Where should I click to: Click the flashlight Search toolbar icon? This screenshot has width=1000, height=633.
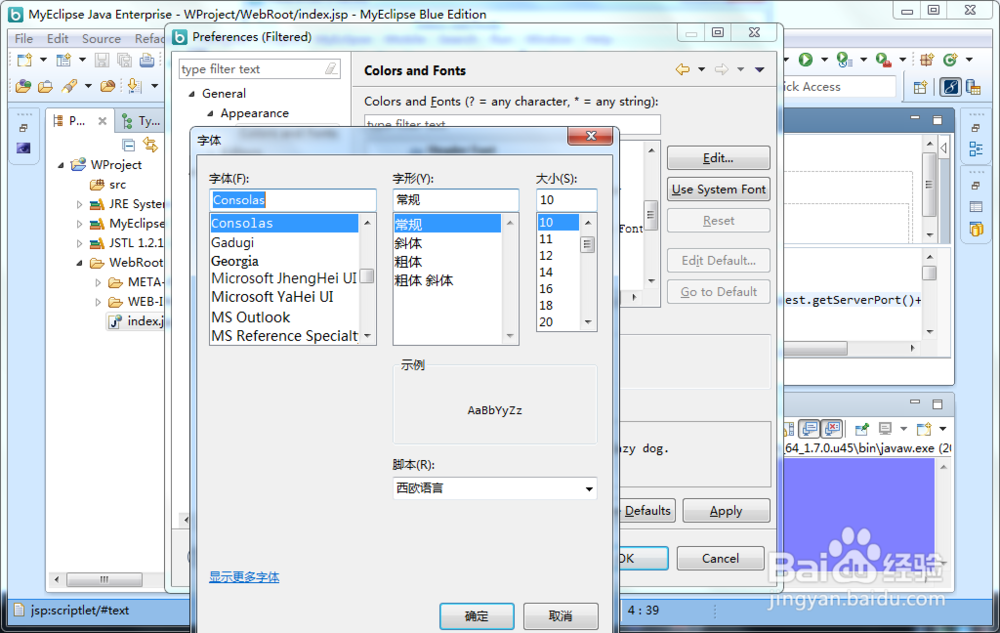(70, 85)
